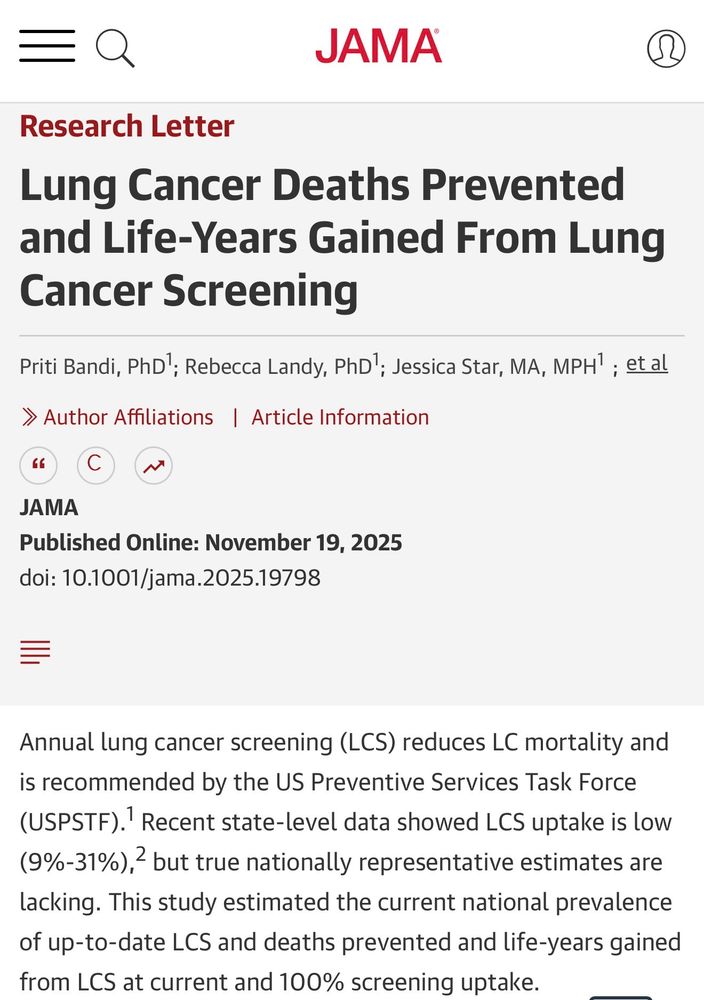This screenshot has height=1000, width=704.
Task: Click the doi 10.1001/jama.2025.19798 text
Action: coord(170,578)
